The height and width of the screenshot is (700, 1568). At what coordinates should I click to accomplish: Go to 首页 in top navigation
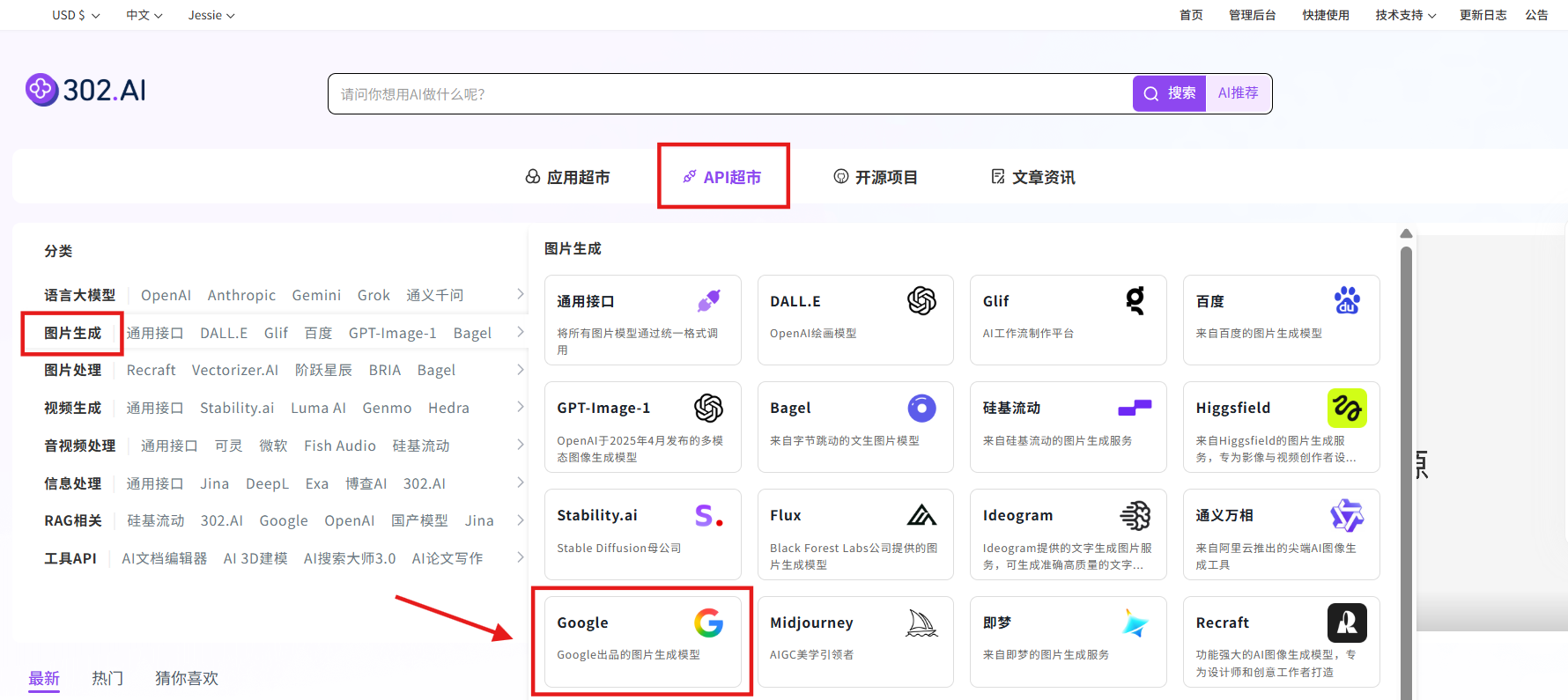click(x=1191, y=15)
